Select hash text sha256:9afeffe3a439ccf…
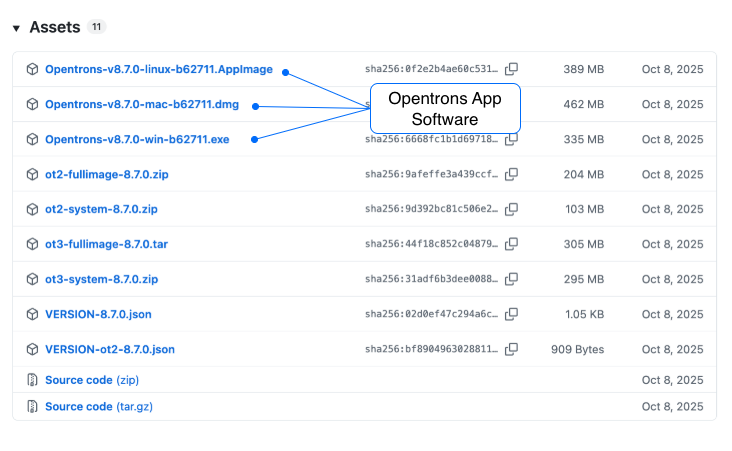Screen dimensions: 732x451 point(432,174)
